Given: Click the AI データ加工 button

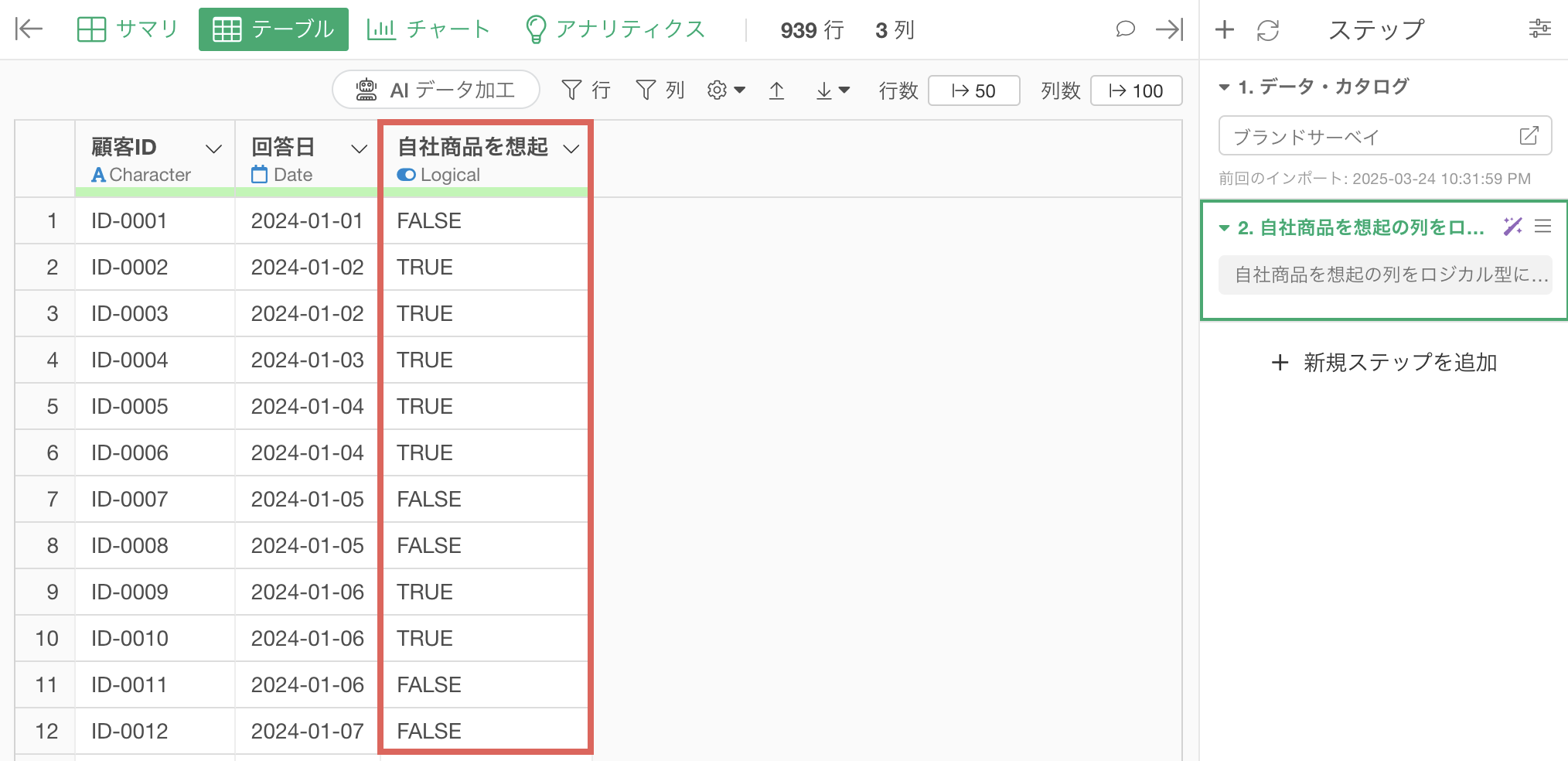Looking at the screenshot, I should click(436, 90).
